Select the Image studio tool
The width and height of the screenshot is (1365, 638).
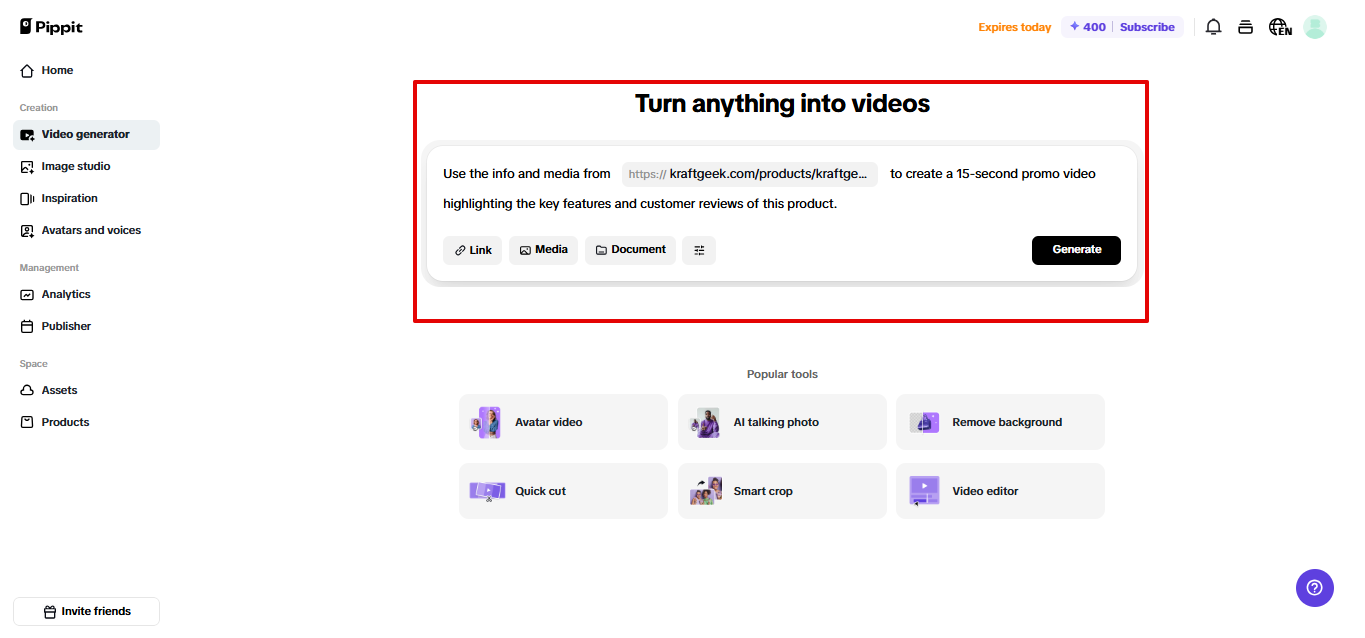pyautogui.click(x=74, y=166)
